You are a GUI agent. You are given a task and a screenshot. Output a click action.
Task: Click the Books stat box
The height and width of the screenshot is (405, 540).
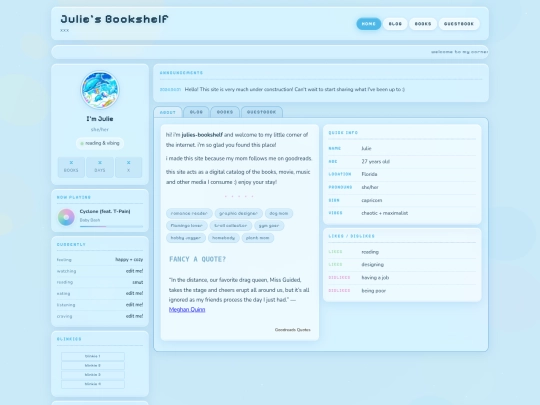tap(71, 167)
